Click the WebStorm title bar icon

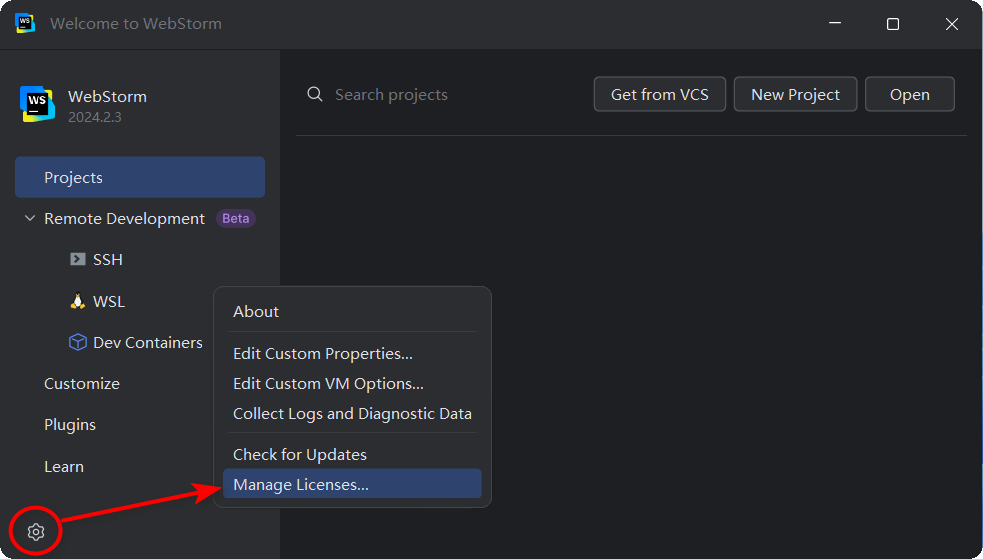click(25, 23)
